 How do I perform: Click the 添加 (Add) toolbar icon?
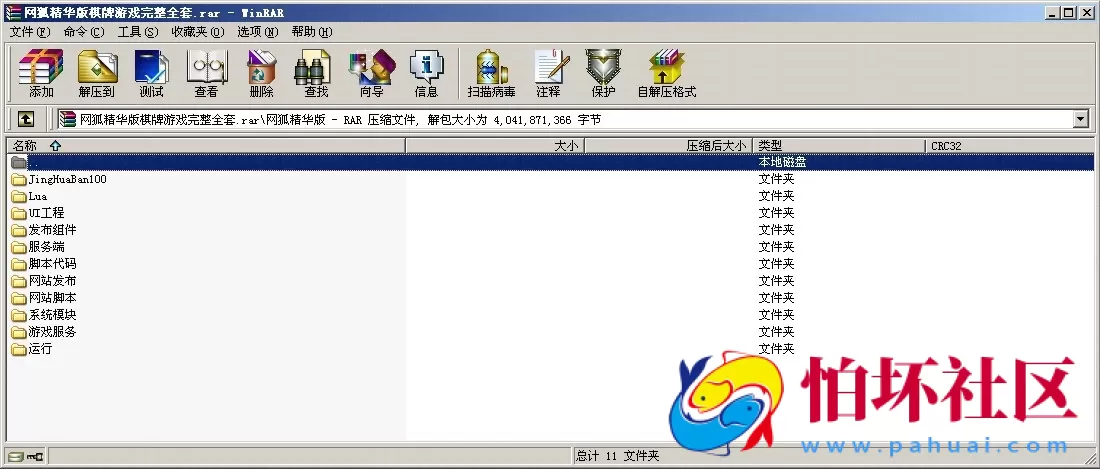pos(41,73)
